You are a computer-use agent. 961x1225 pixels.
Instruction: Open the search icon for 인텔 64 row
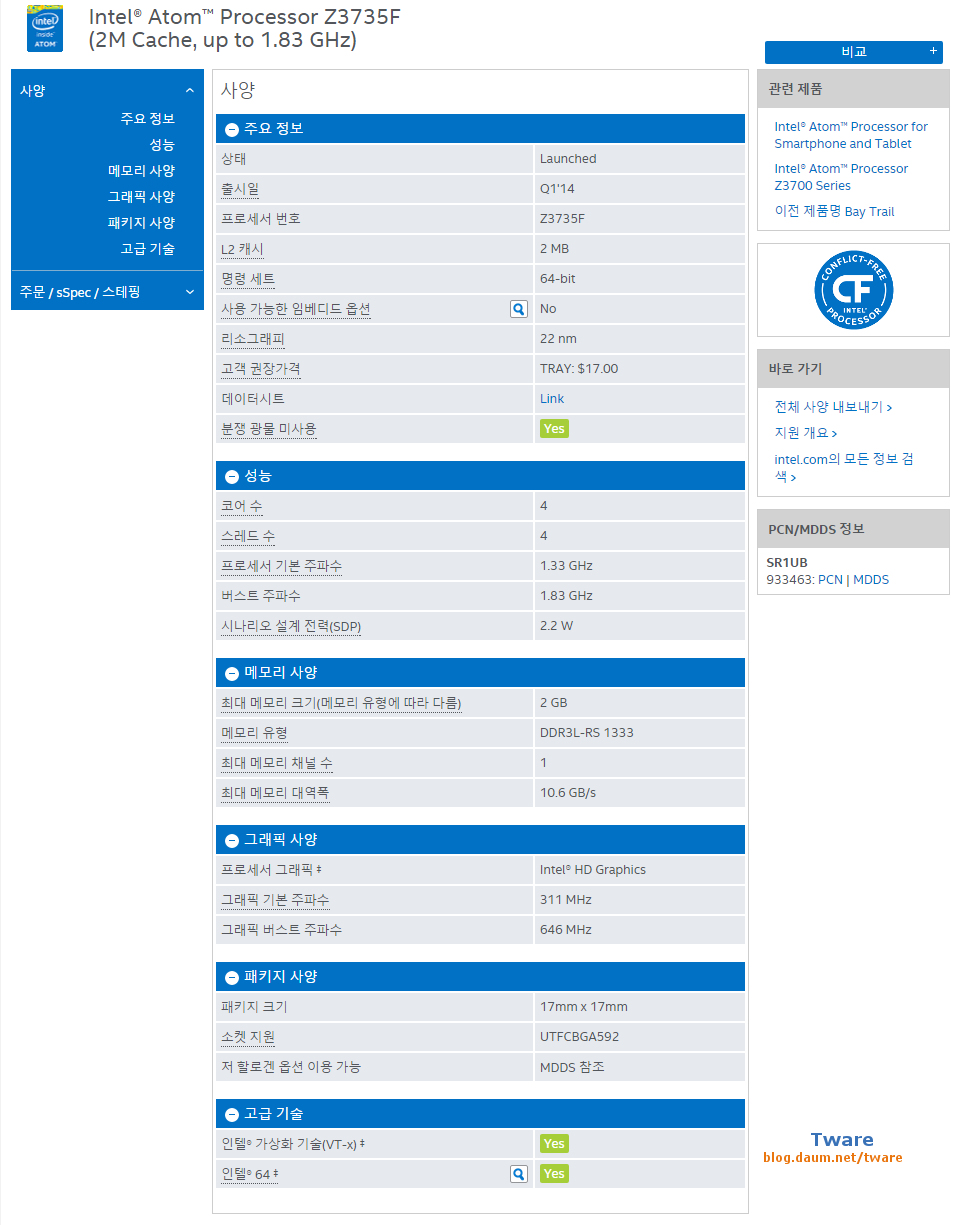[x=518, y=1174]
